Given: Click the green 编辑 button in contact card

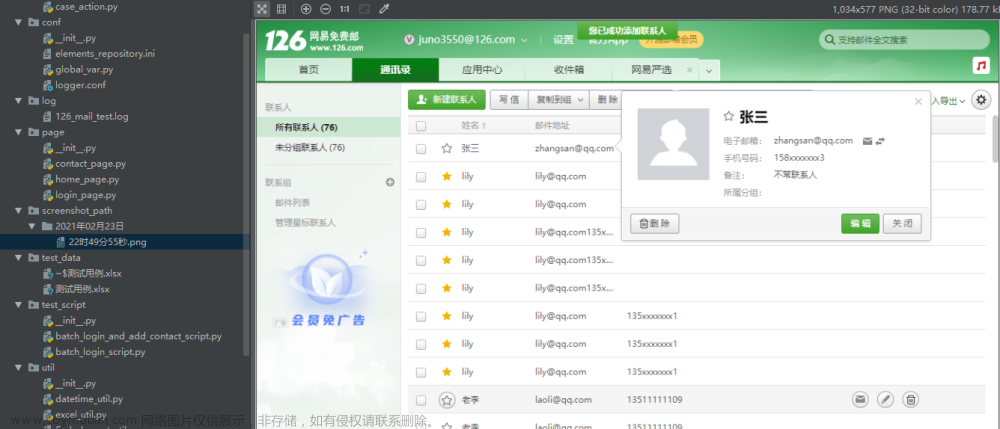Looking at the screenshot, I should pos(860,224).
